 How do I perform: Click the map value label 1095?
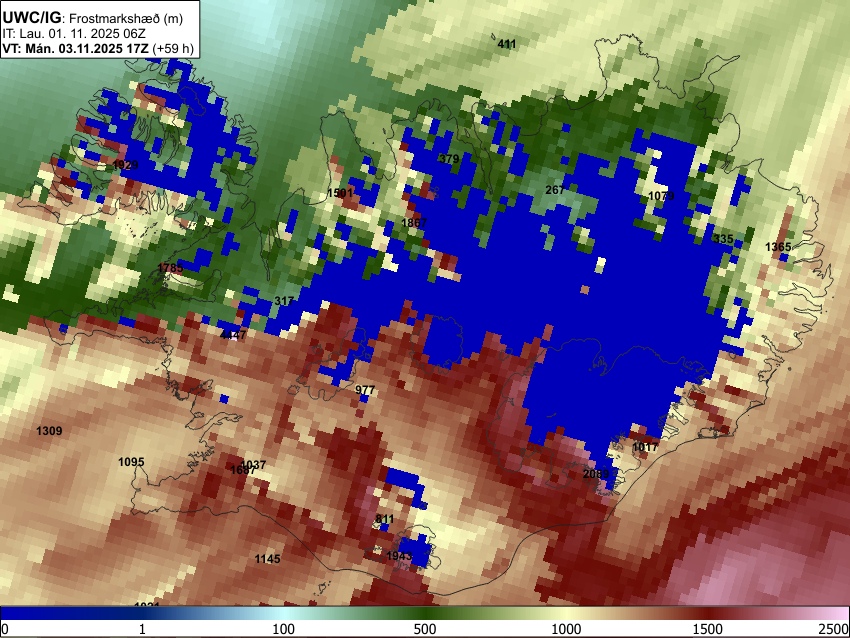coord(131,462)
